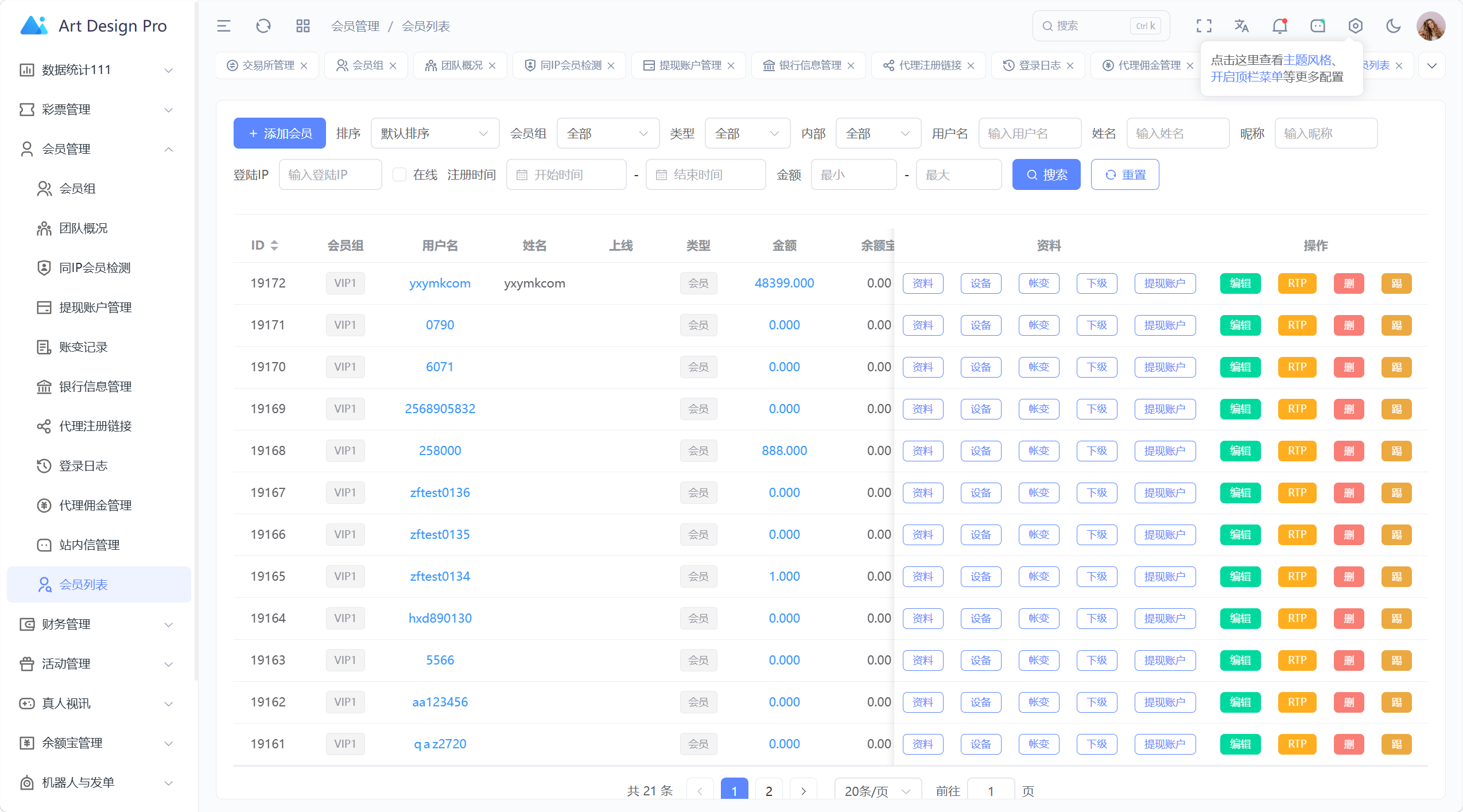Tick the 在线 checkbox
The height and width of the screenshot is (812, 1463).
tap(399, 174)
